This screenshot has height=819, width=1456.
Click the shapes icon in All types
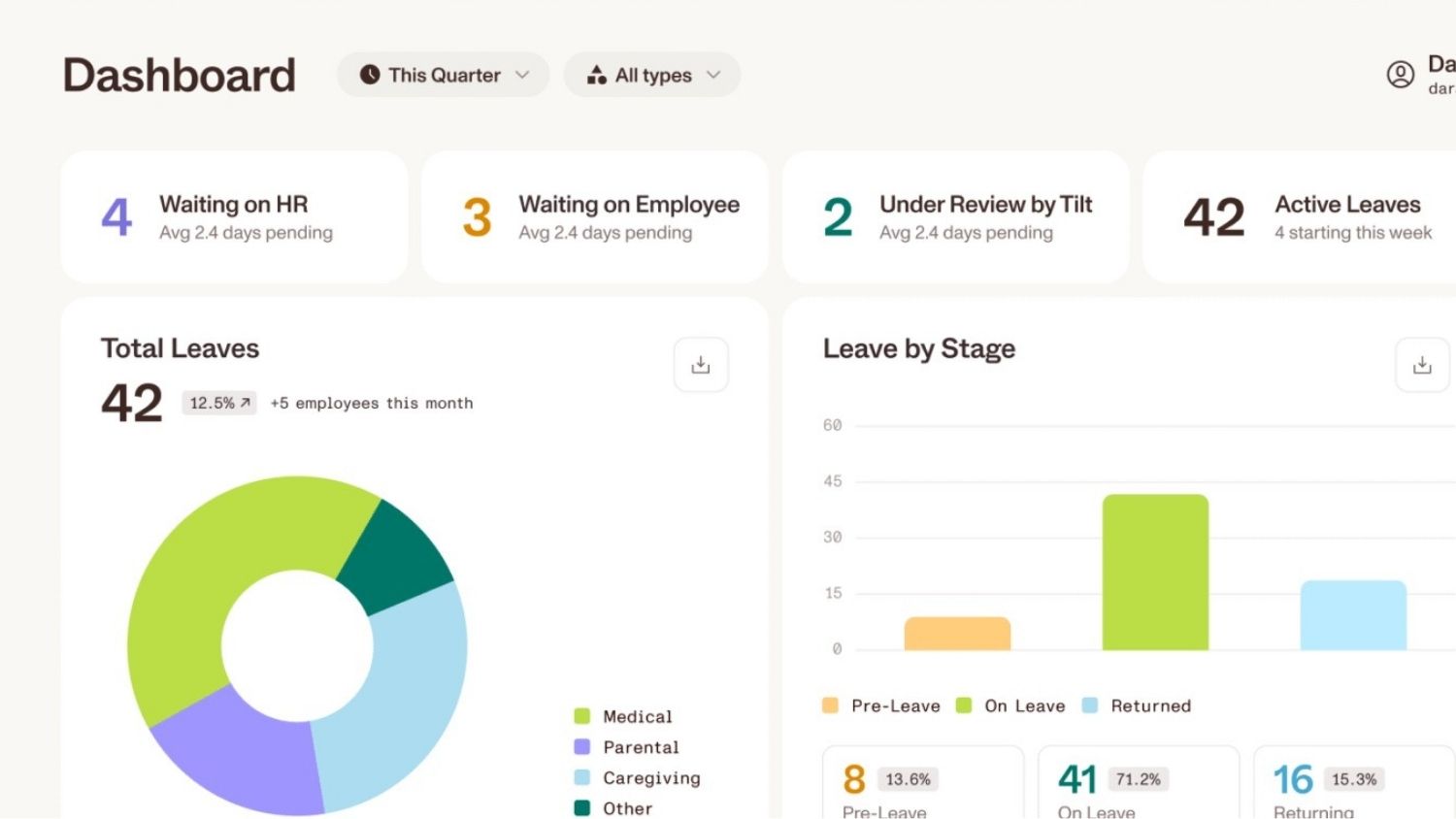coord(597,75)
